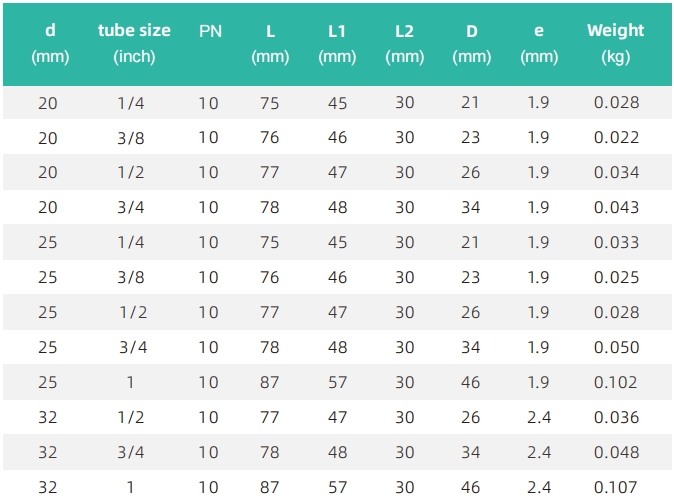The height and width of the screenshot is (503, 674).
Task: Click the 'd (mm)' column header
Action: coord(50,43)
